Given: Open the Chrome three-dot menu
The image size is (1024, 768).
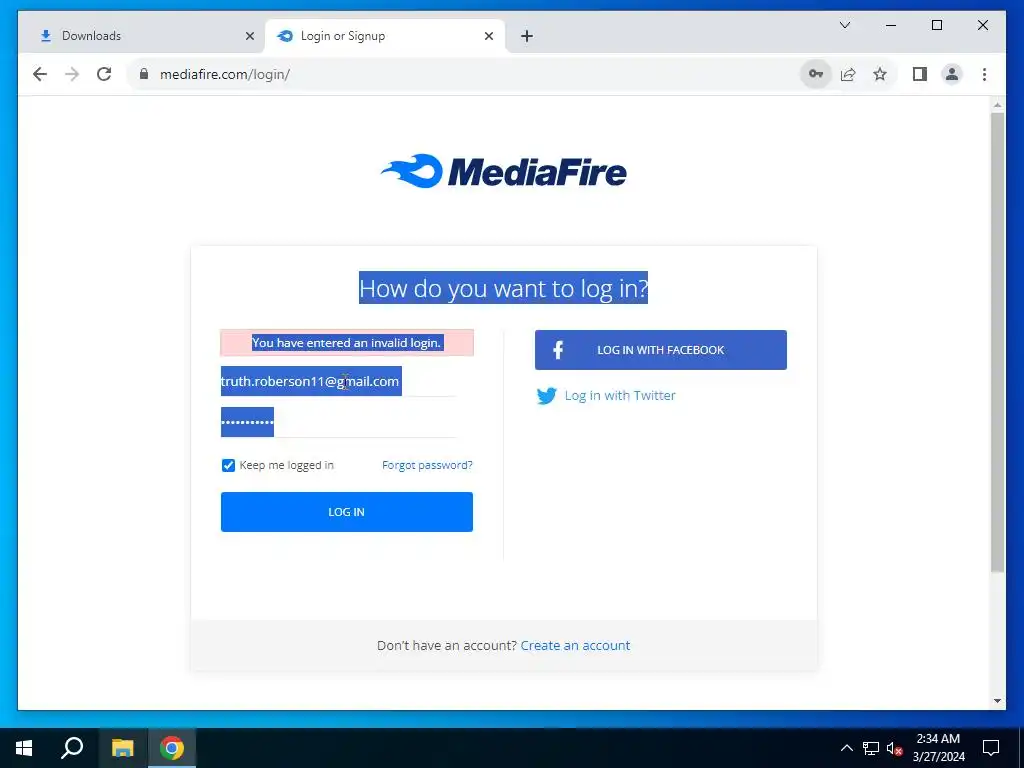Looking at the screenshot, I should (x=984, y=74).
